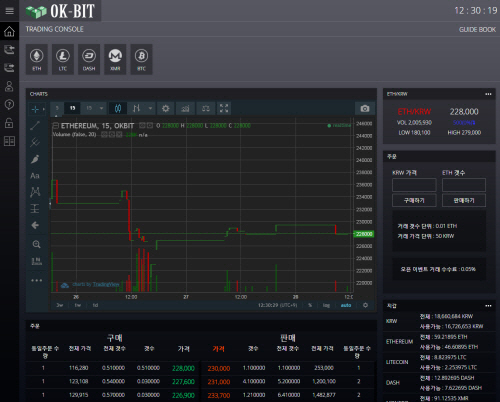
Task: Open the user account icon in the sidebar
Action: 9,86
